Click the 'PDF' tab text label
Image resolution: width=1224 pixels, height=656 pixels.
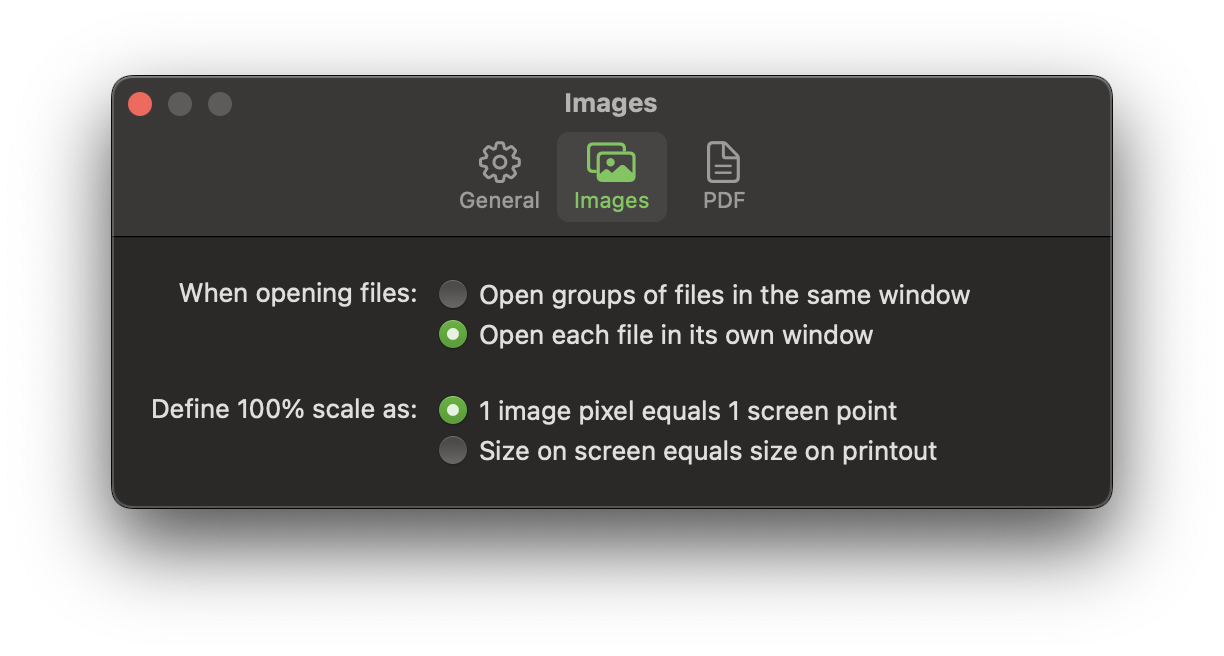point(723,200)
